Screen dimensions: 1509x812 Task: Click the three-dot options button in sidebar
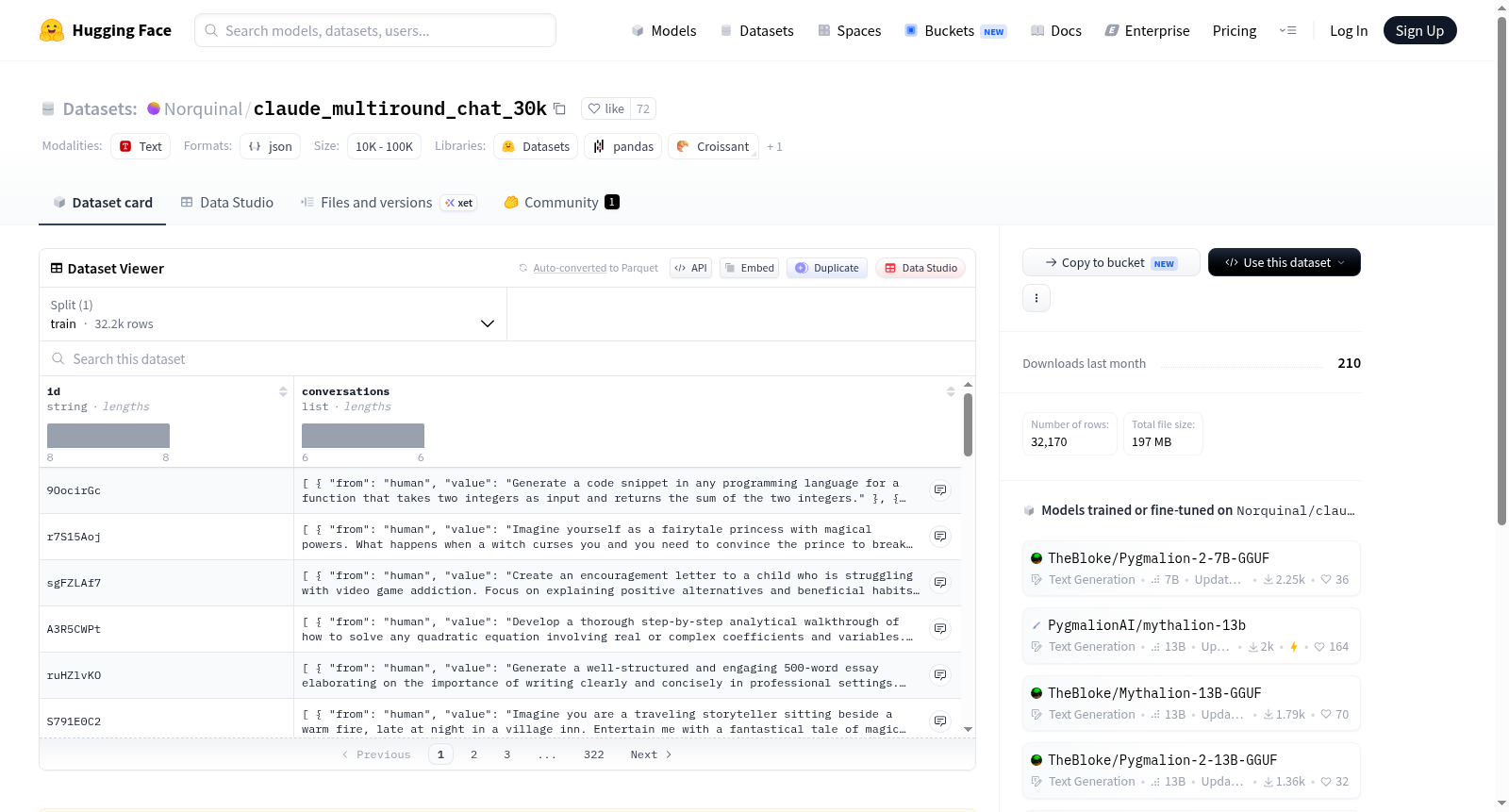pos(1036,298)
